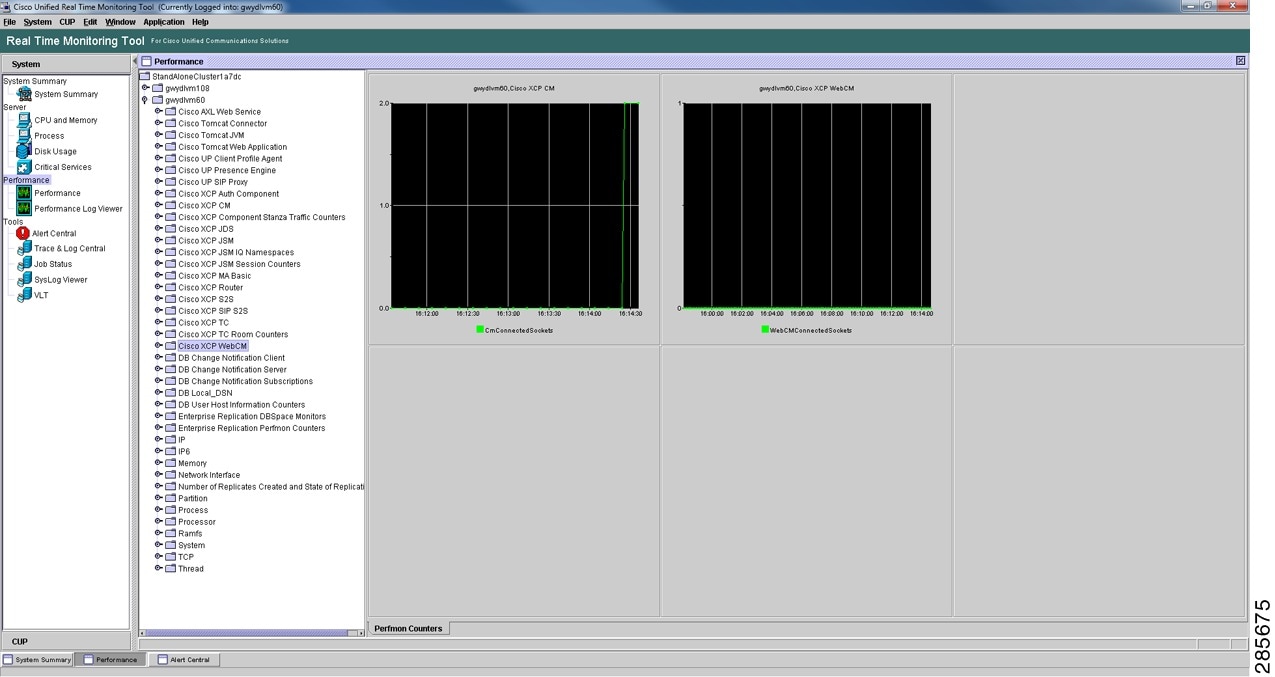This screenshot has height=677, width=1275.
Task: Click the Processor folder icon
Action: pyautogui.click(x=170, y=522)
